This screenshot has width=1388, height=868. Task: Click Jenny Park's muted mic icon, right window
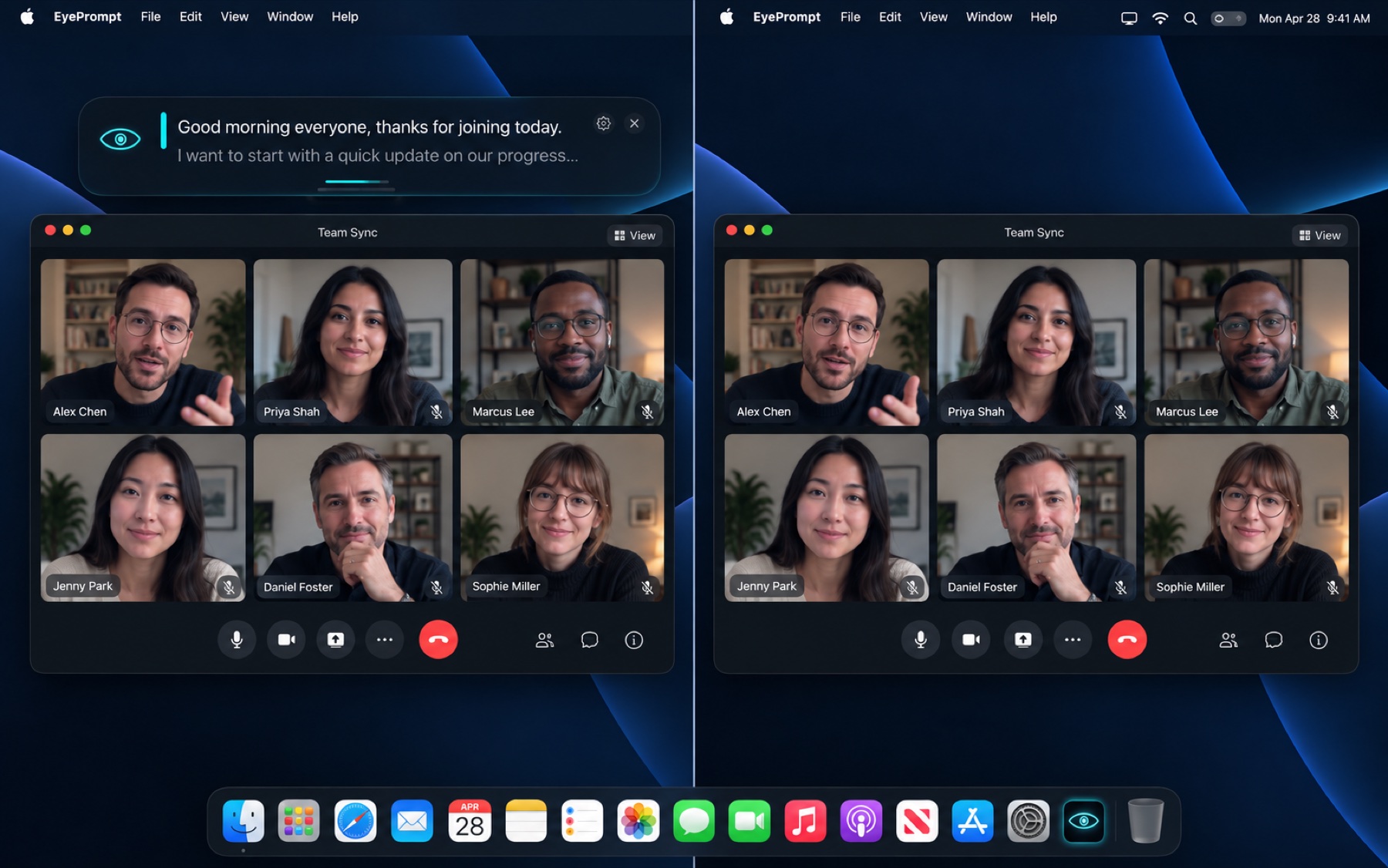point(911,587)
